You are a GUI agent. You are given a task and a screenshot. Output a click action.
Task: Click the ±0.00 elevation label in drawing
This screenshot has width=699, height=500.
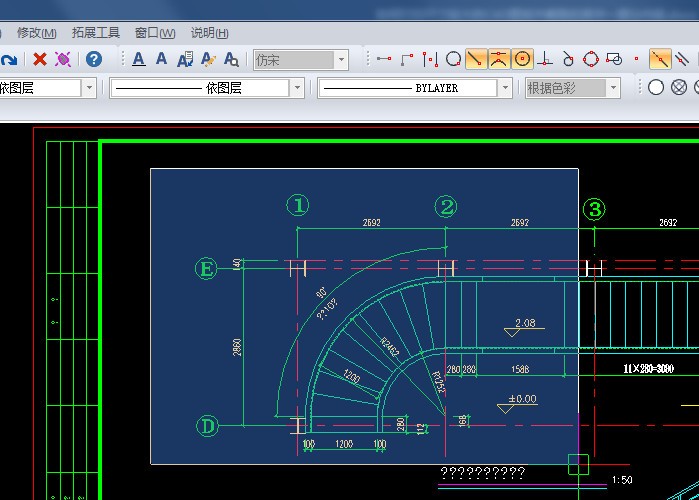click(x=521, y=399)
